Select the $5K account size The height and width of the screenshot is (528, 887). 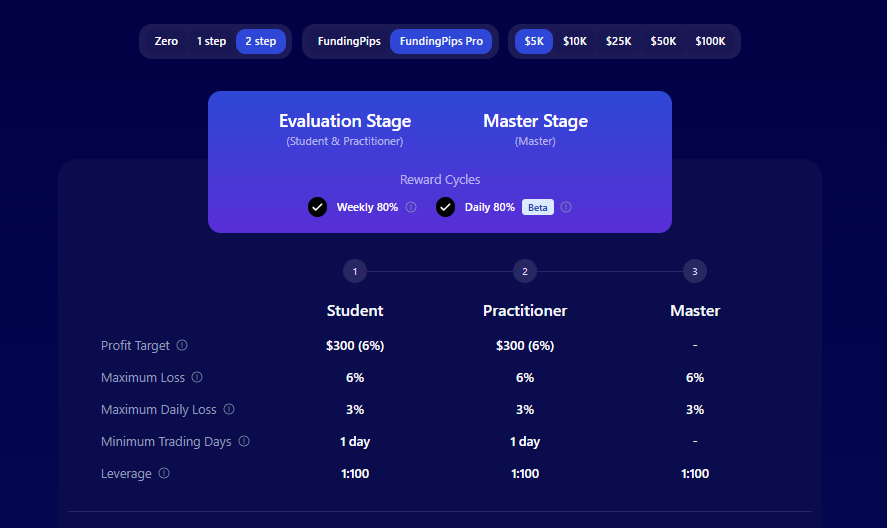pyautogui.click(x=534, y=41)
